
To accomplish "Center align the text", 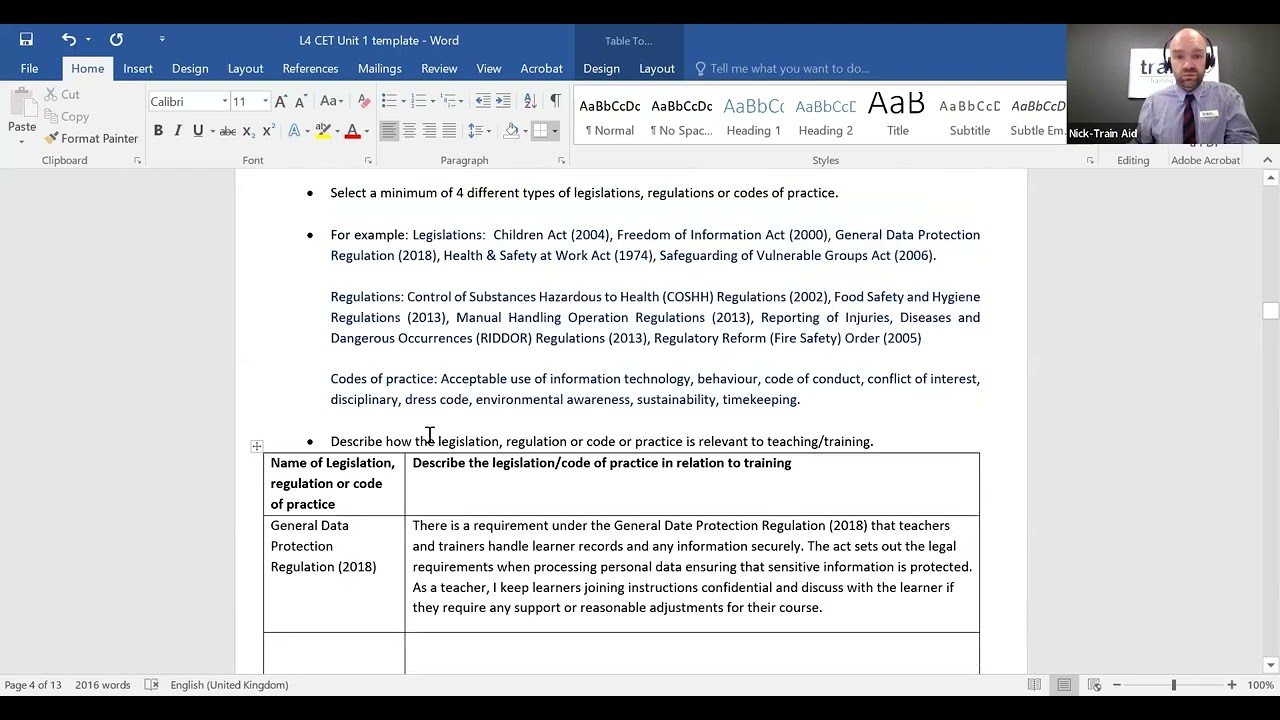I will 409,131.
